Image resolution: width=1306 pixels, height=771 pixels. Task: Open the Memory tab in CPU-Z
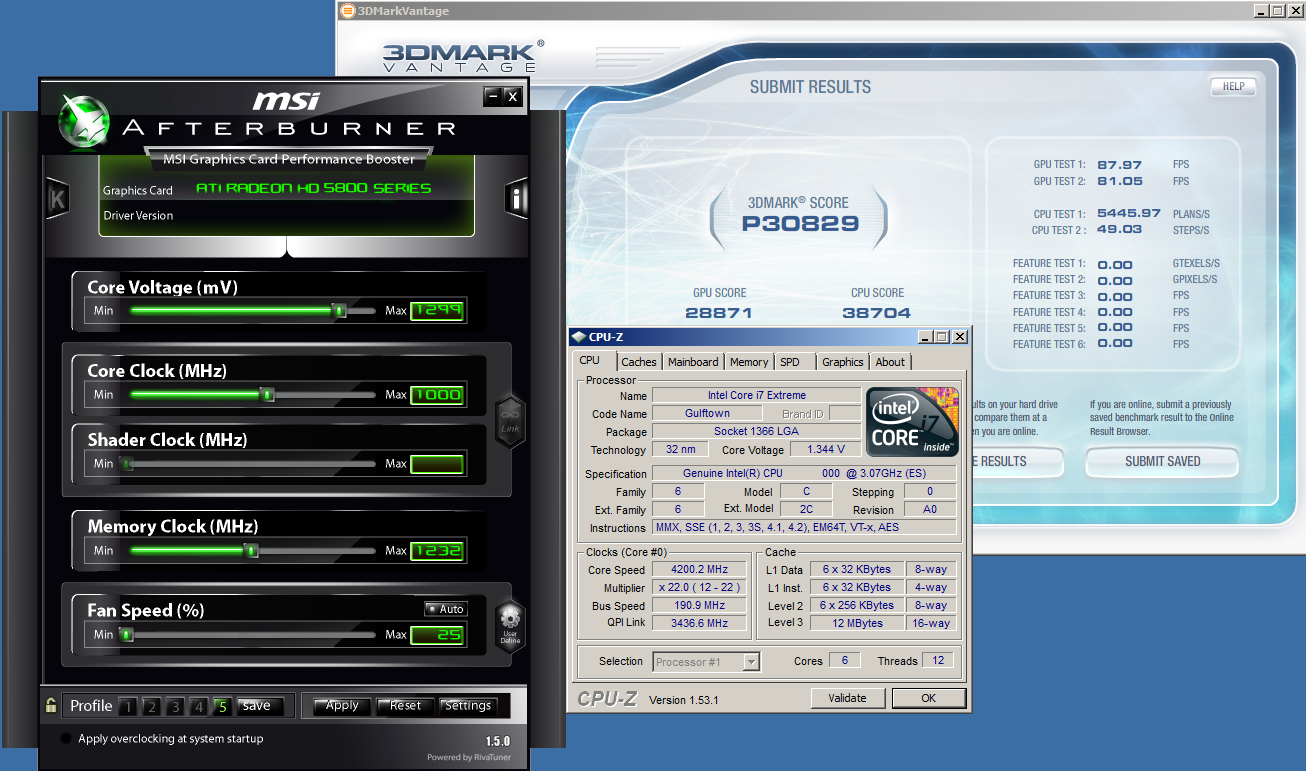pos(749,362)
